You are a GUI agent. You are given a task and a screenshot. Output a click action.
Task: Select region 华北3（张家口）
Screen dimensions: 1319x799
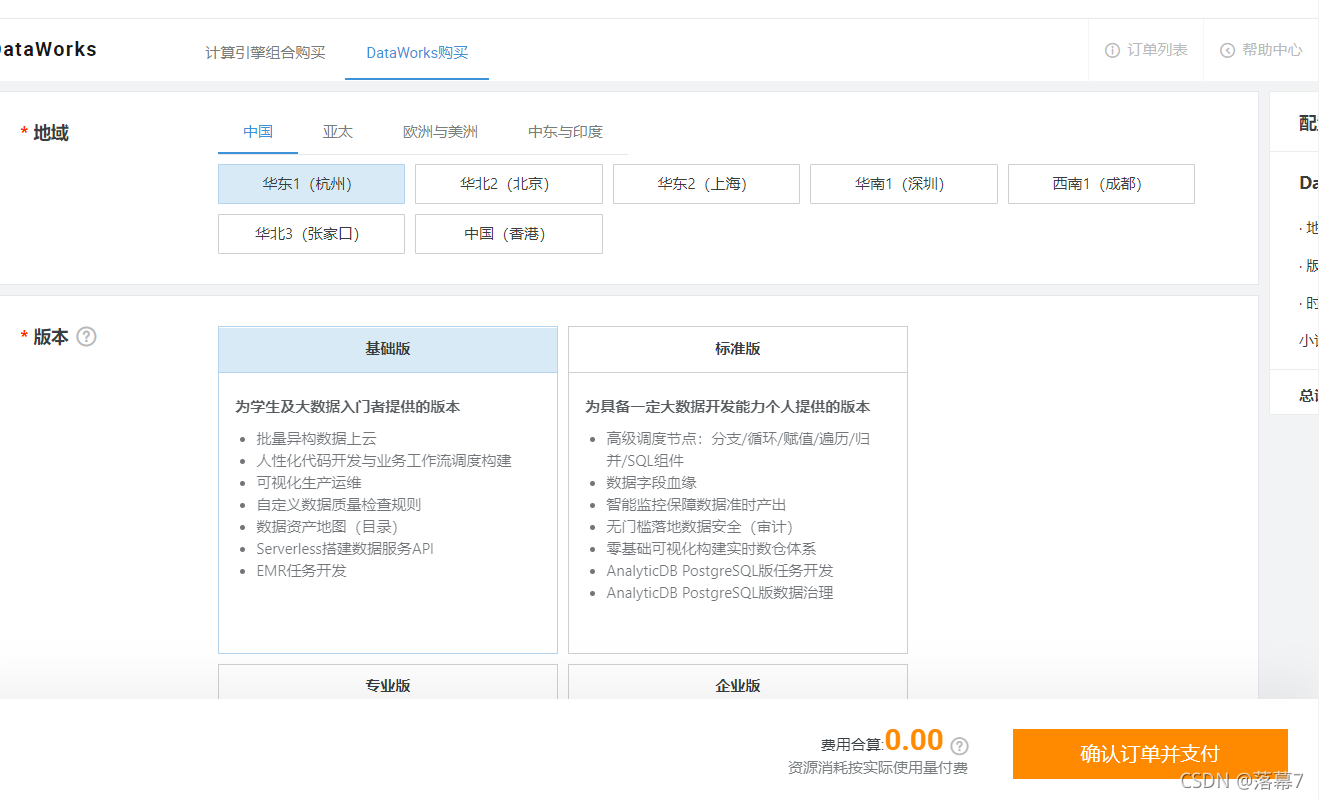[x=311, y=234]
